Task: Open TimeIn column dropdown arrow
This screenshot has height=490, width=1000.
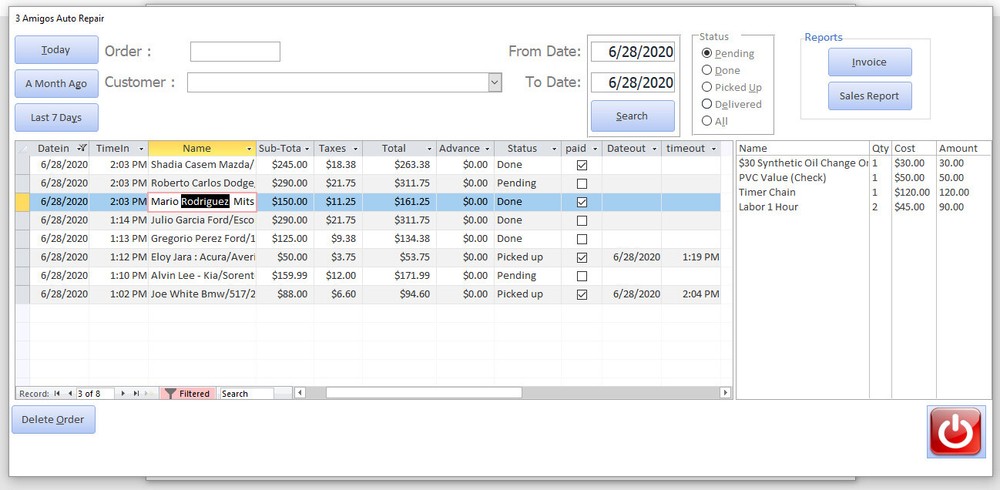Action: click(x=141, y=149)
